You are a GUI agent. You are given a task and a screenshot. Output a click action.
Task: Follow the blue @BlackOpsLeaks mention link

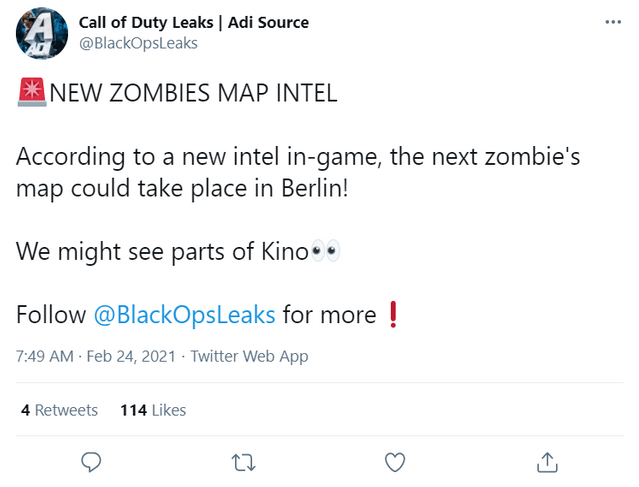(184, 314)
